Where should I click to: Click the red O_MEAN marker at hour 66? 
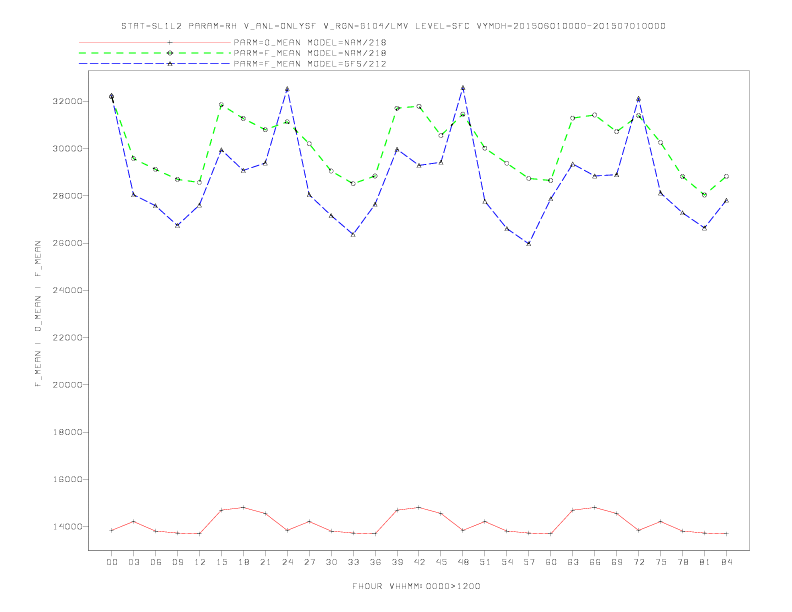(x=595, y=507)
